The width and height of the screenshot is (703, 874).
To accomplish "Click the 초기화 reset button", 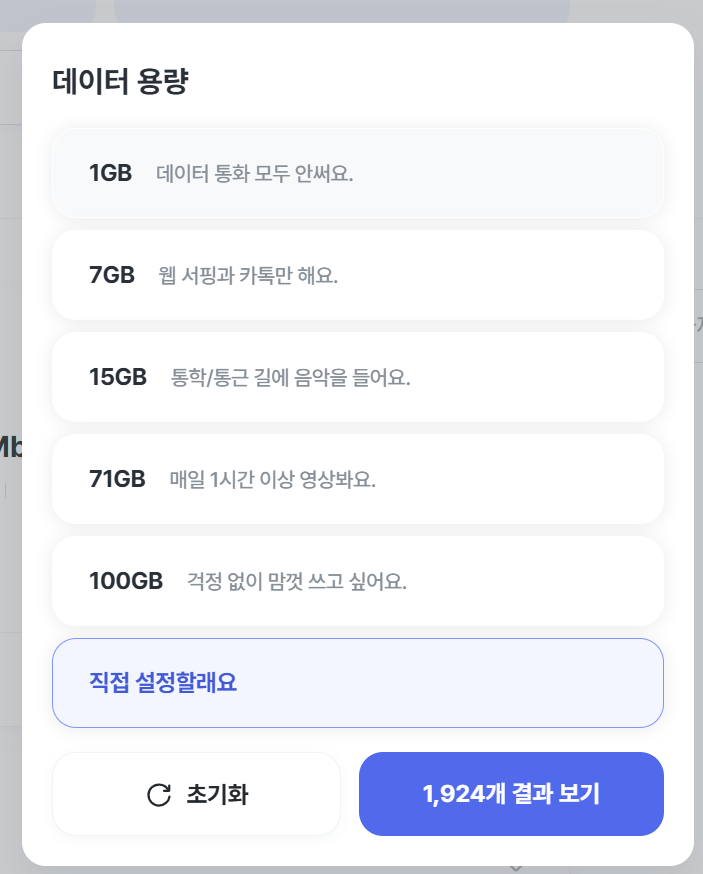I will pos(196,793).
